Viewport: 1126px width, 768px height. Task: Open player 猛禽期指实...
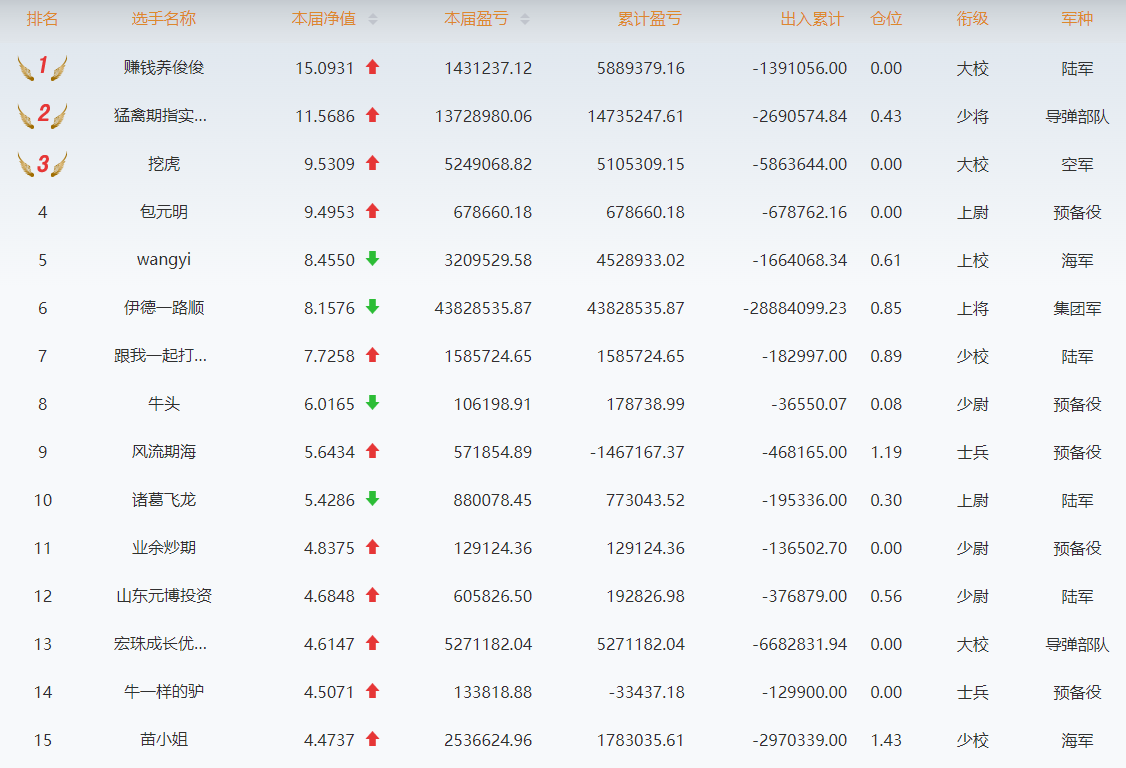click(x=160, y=116)
